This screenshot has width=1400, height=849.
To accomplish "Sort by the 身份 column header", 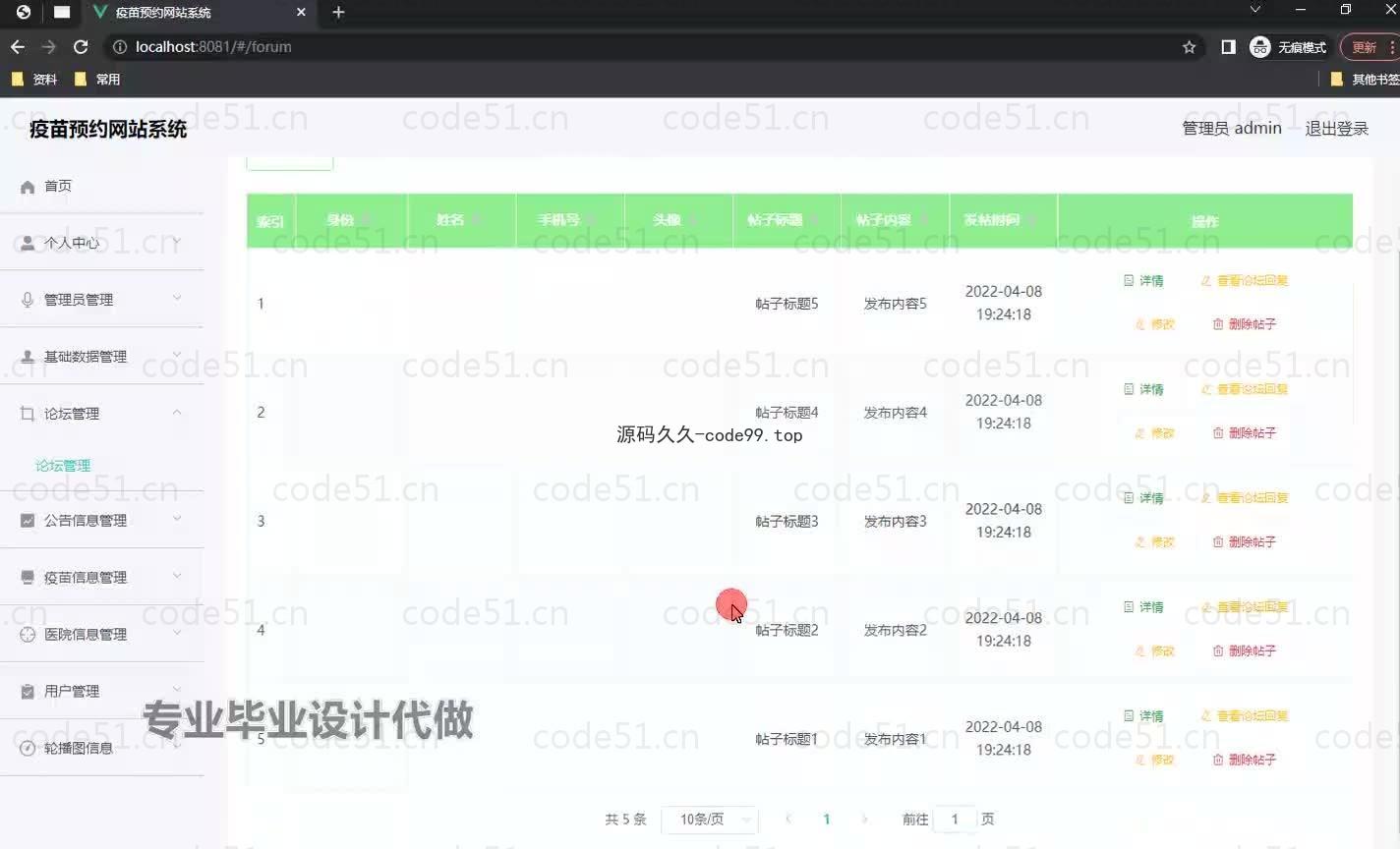I will click(351, 220).
